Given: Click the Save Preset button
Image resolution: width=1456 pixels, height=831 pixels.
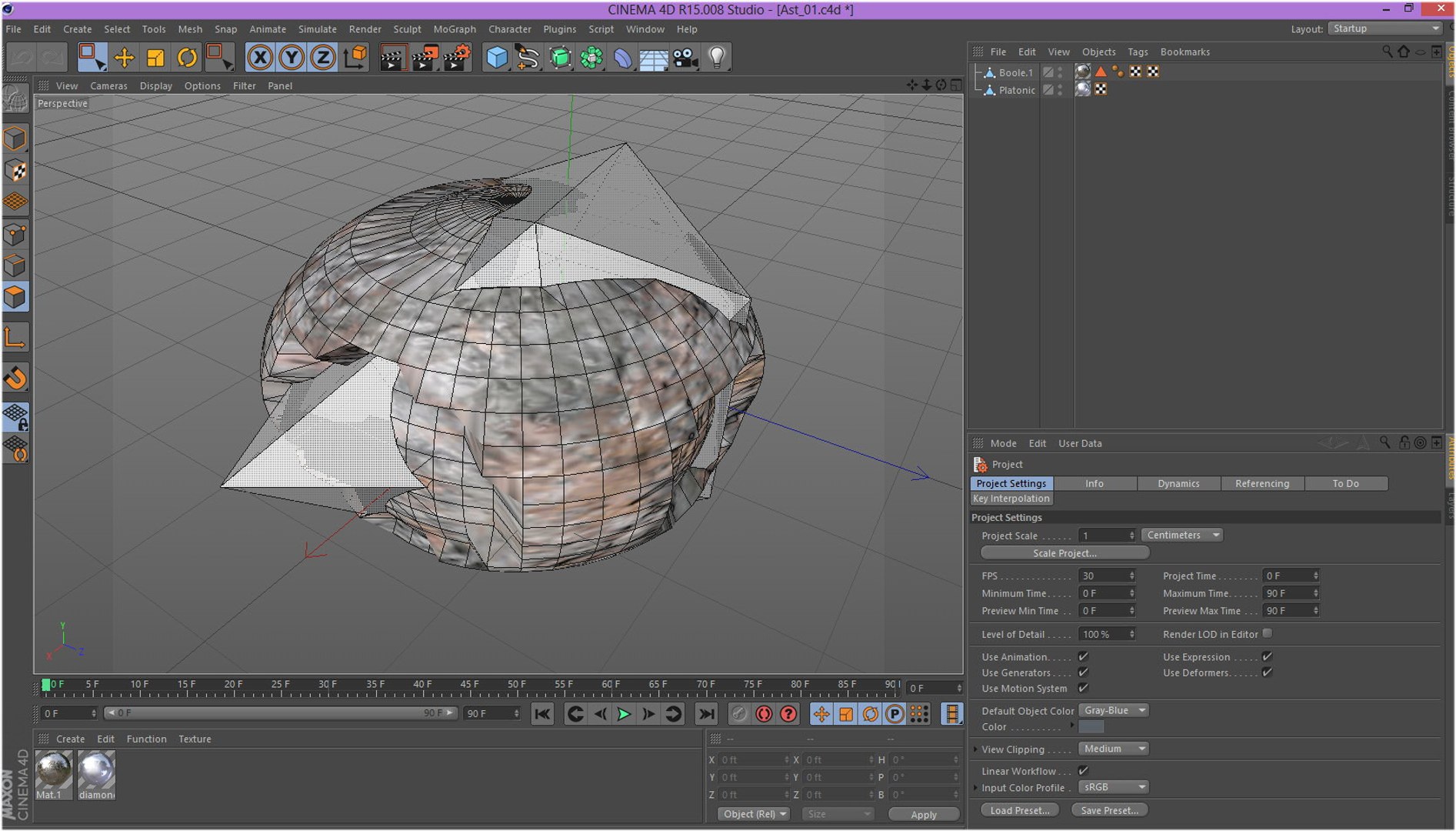Looking at the screenshot, I should coord(1109,810).
